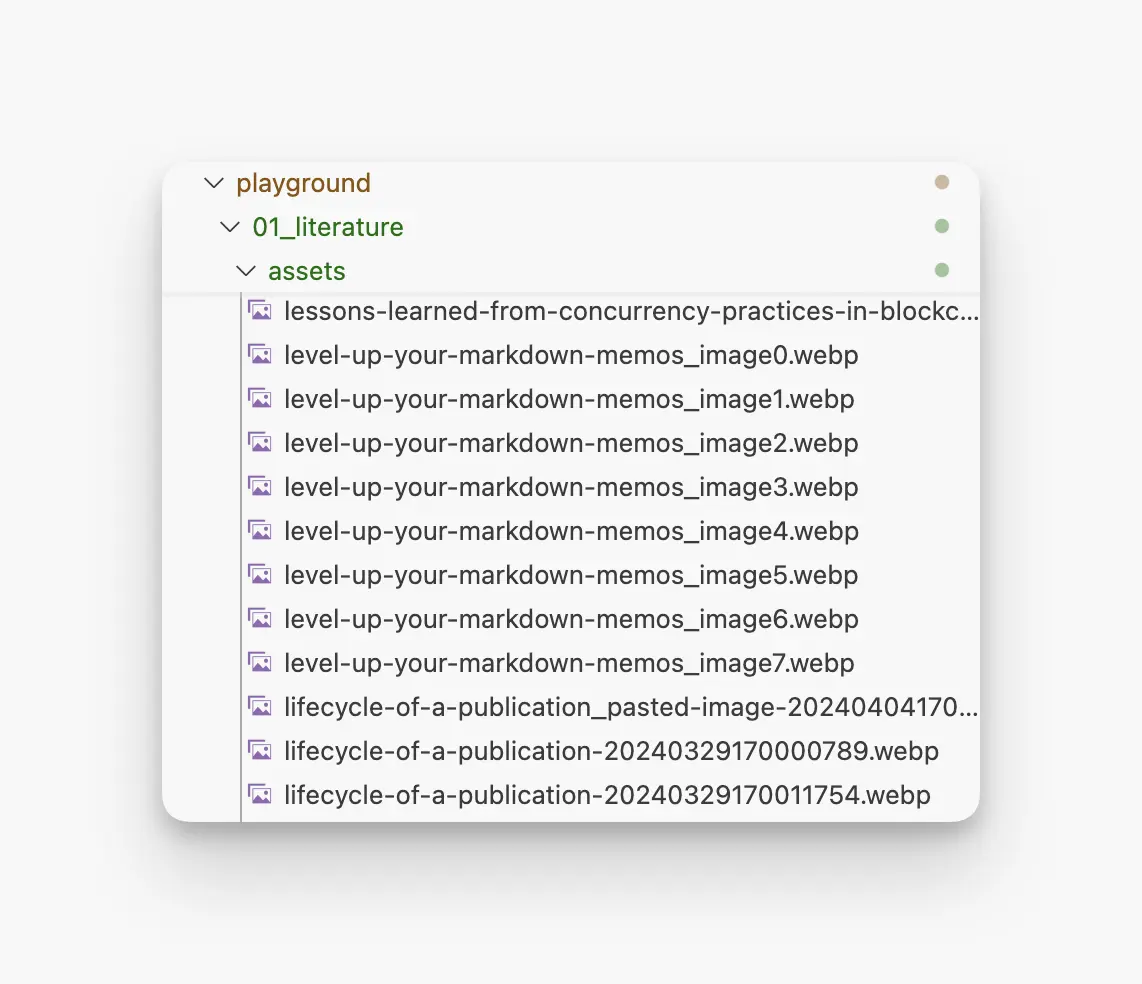Screen dimensions: 1142x984
Task: Click image icon beside memos_image5.webp
Action: point(260,575)
